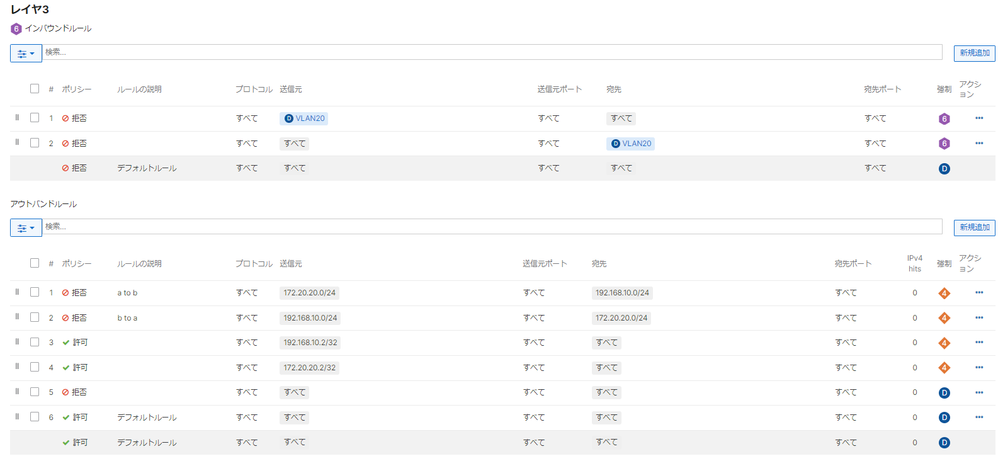Open actions menu for inbound rule 2

coord(978,143)
